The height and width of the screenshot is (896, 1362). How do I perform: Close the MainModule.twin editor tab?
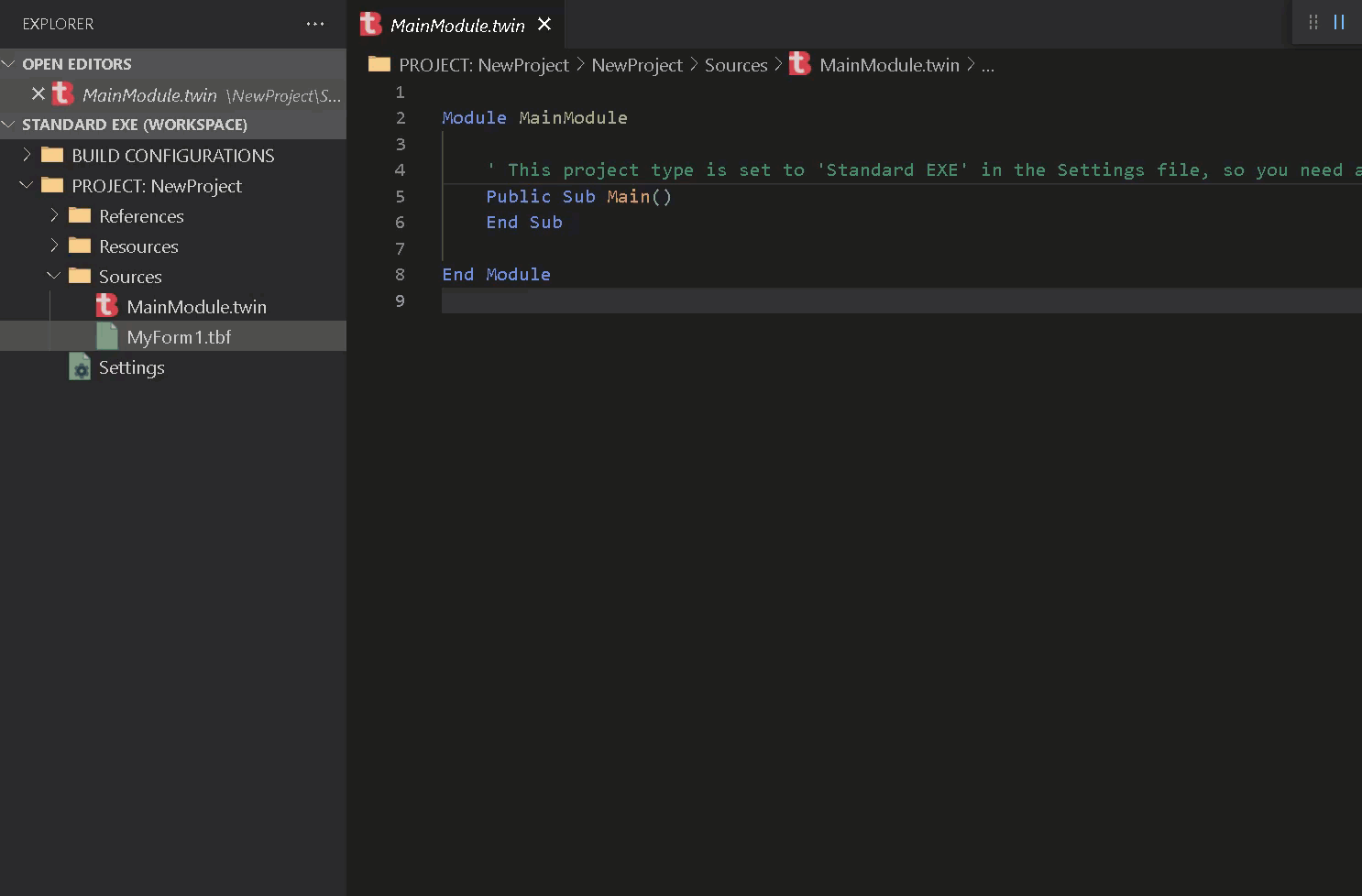click(x=544, y=24)
